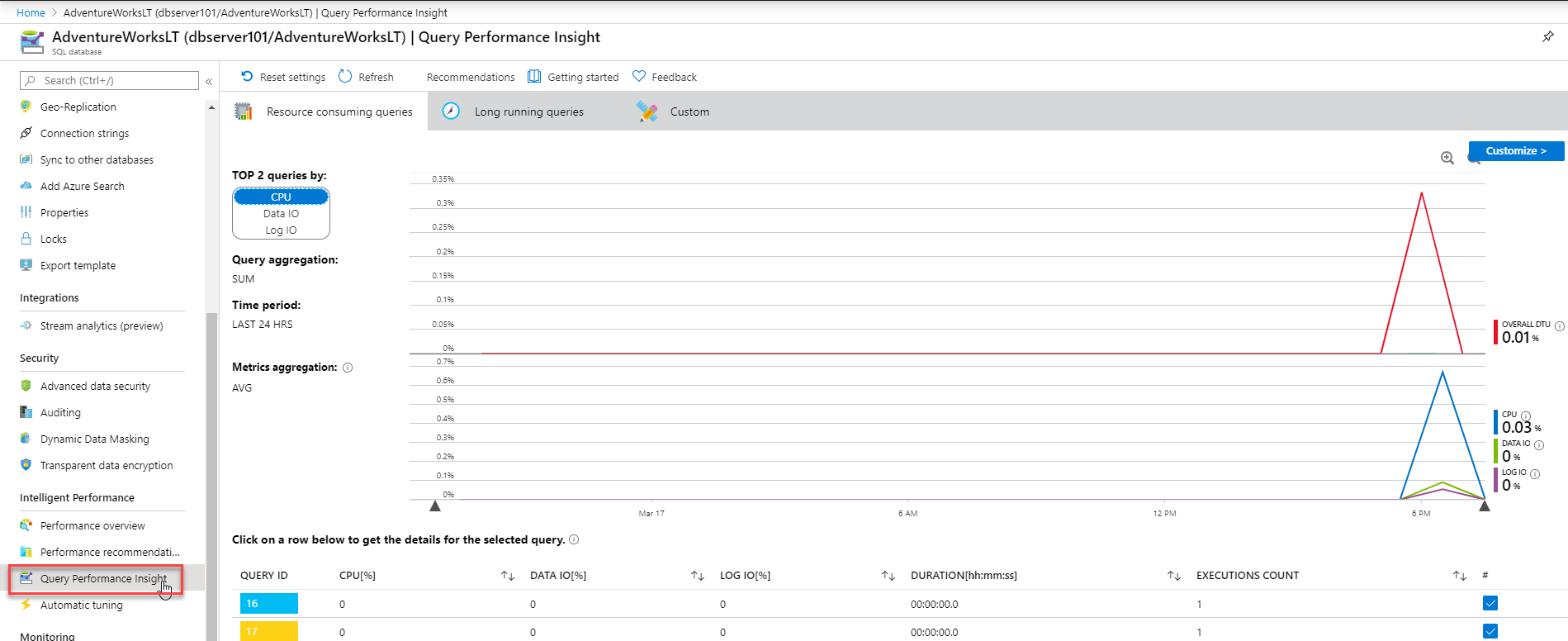Open the Resource consuming queries tab
This screenshot has height=641, width=1568.
324,112
